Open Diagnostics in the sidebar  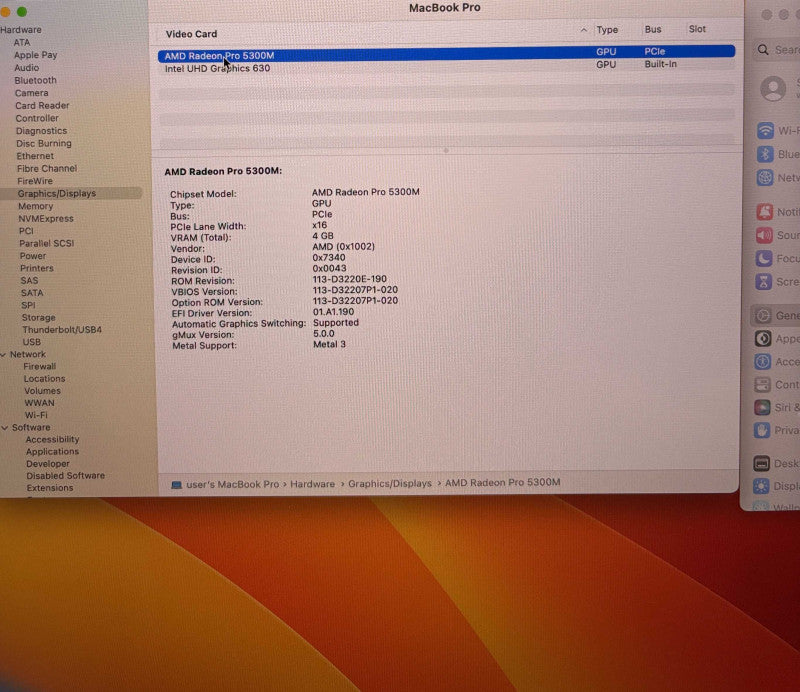point(41,131)
